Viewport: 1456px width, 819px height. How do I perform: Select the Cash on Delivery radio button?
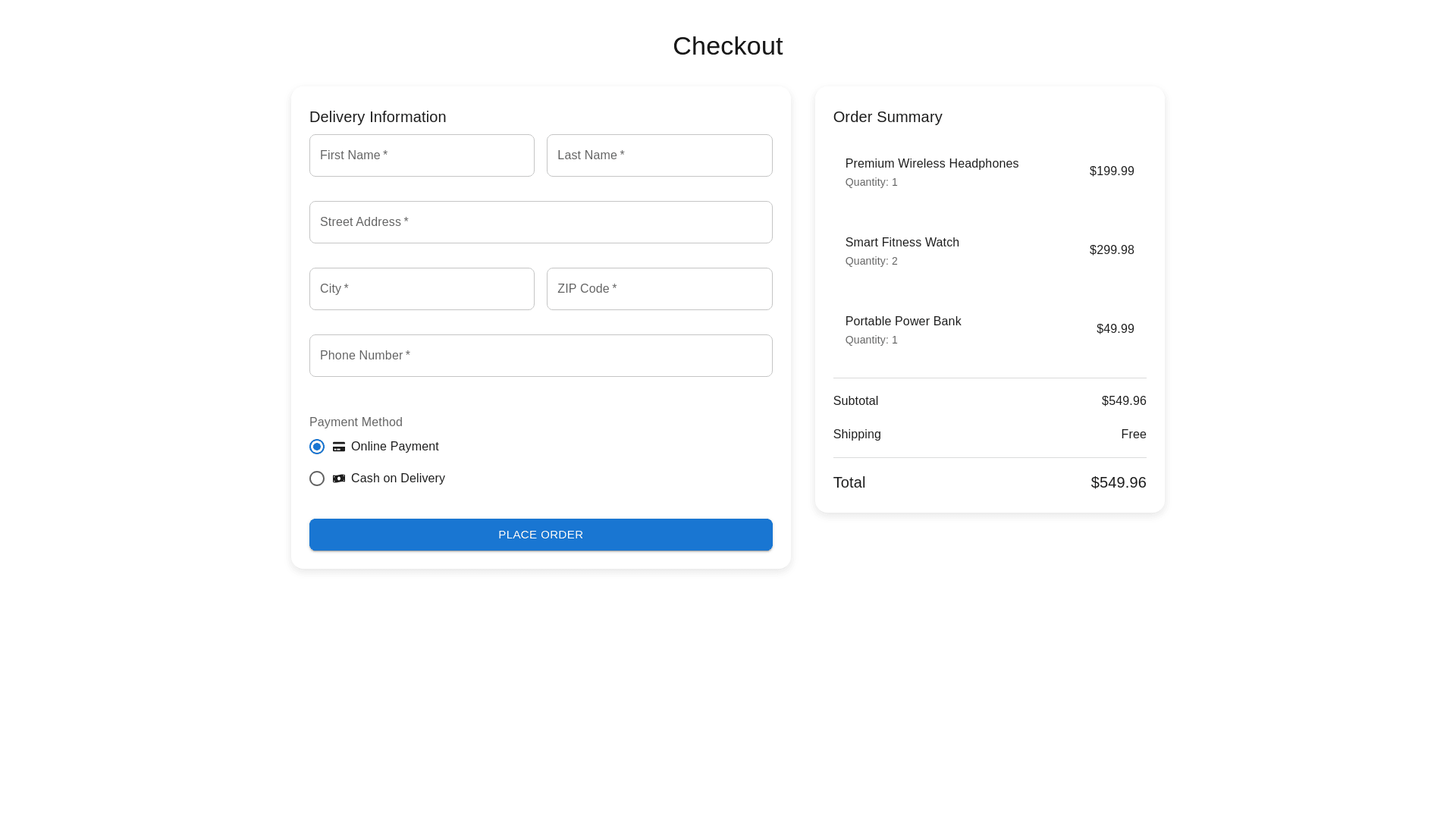tap(317, 479)
